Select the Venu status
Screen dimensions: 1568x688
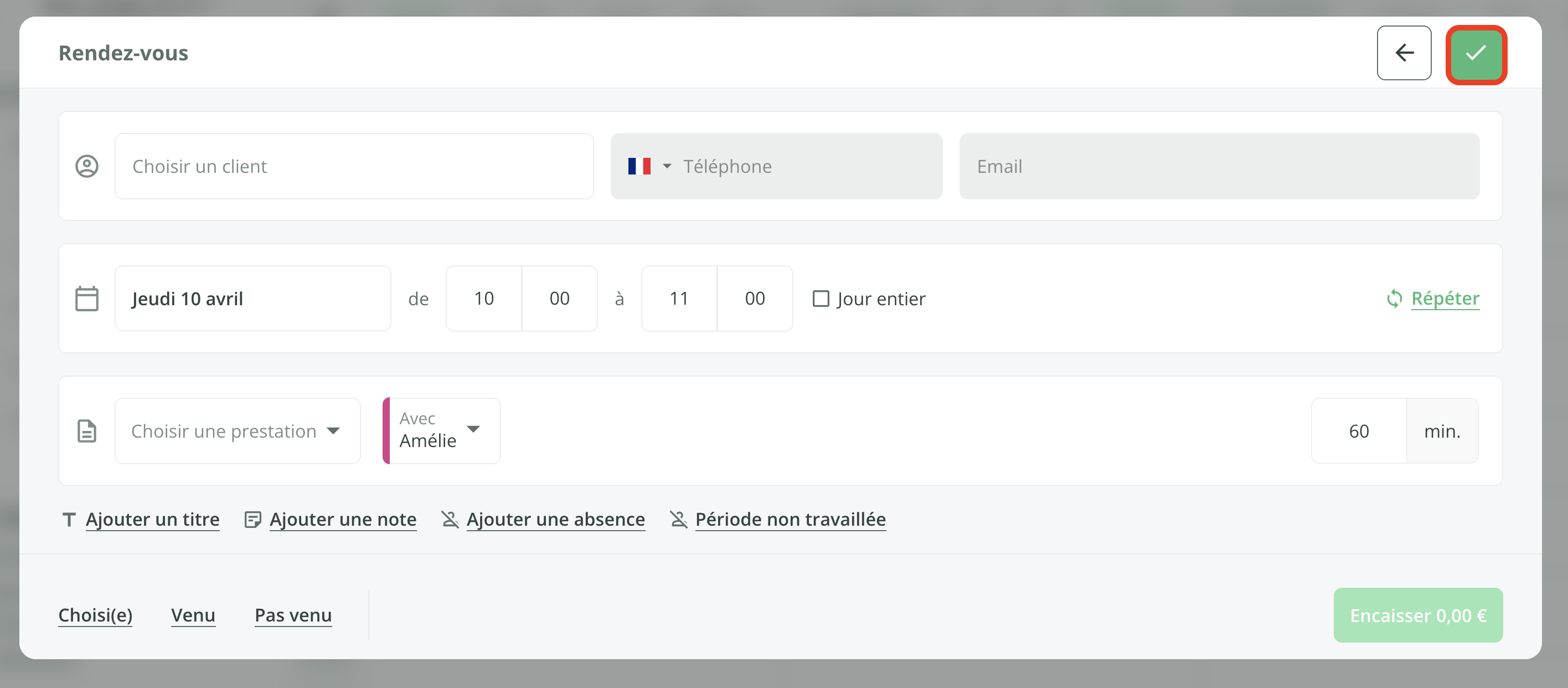point(193,615)
